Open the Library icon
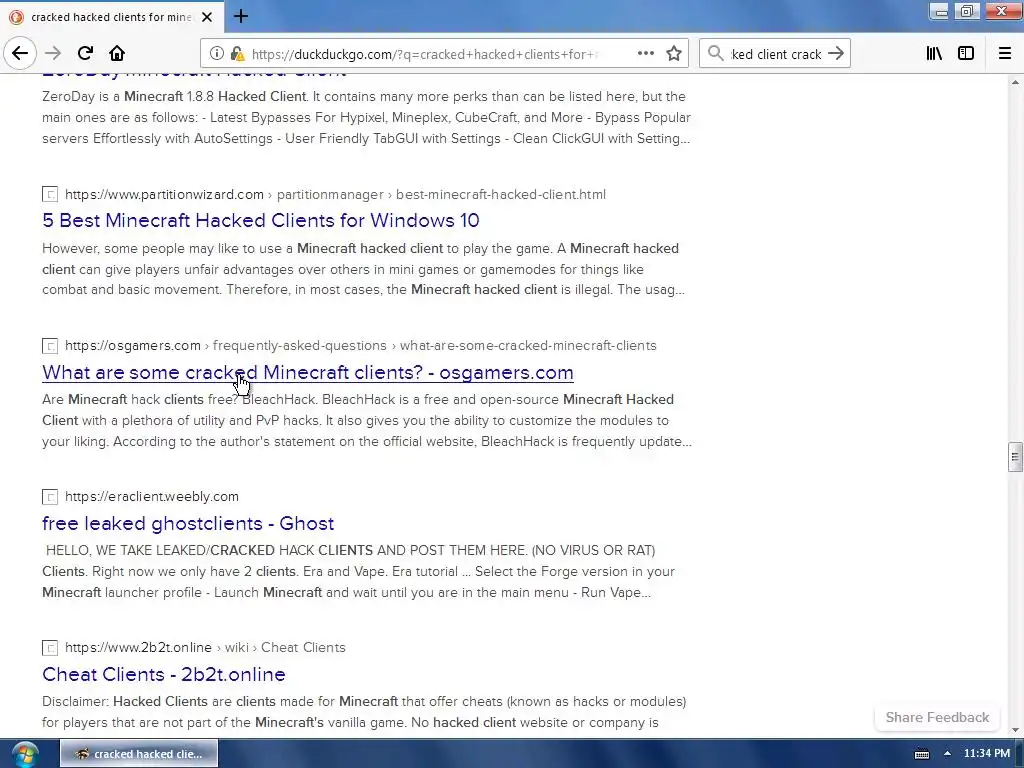Screen dimensions: 1024x768 coord(934,54)
